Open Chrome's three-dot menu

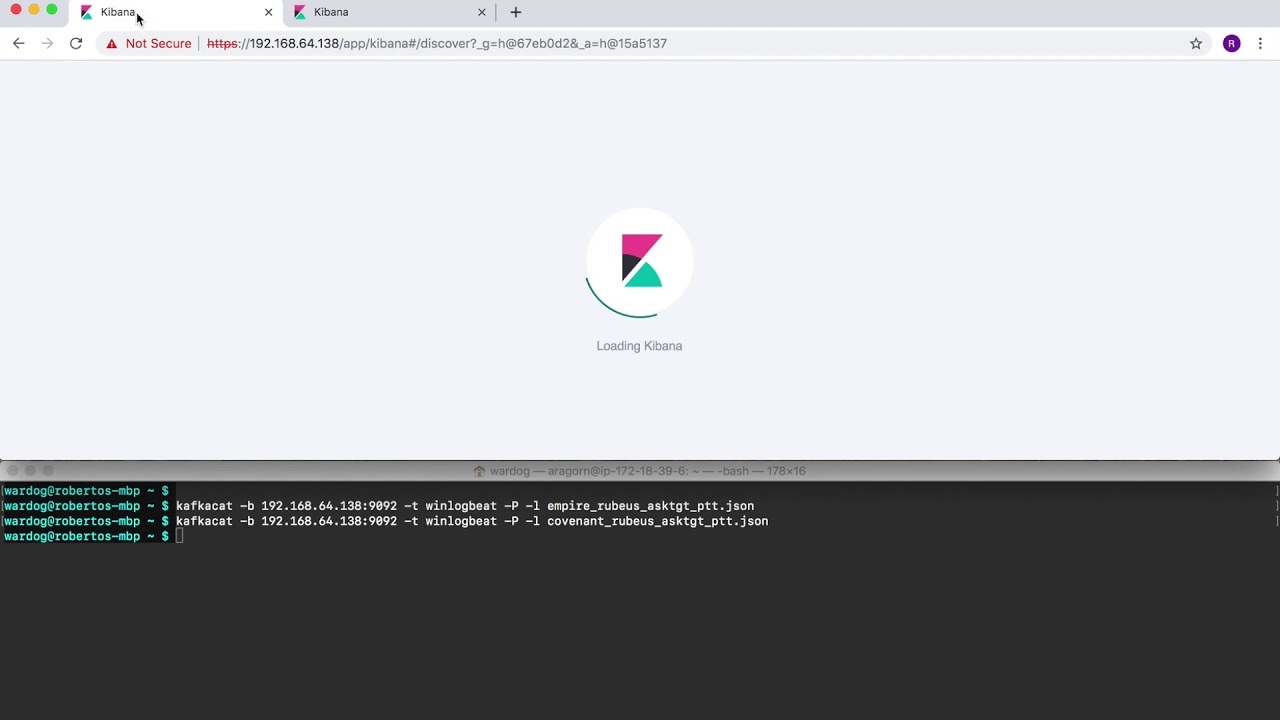pyautogui.click(x=1260, y=43)
